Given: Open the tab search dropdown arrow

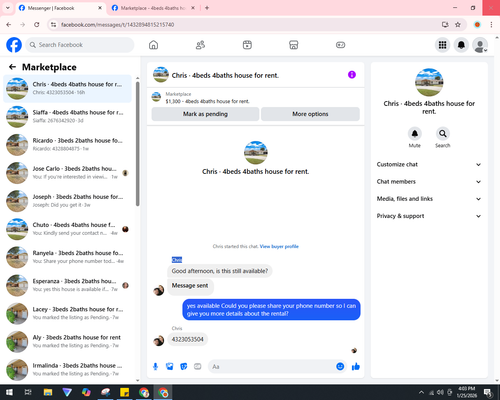Looking at the screenshot, I should click(8, 8).
